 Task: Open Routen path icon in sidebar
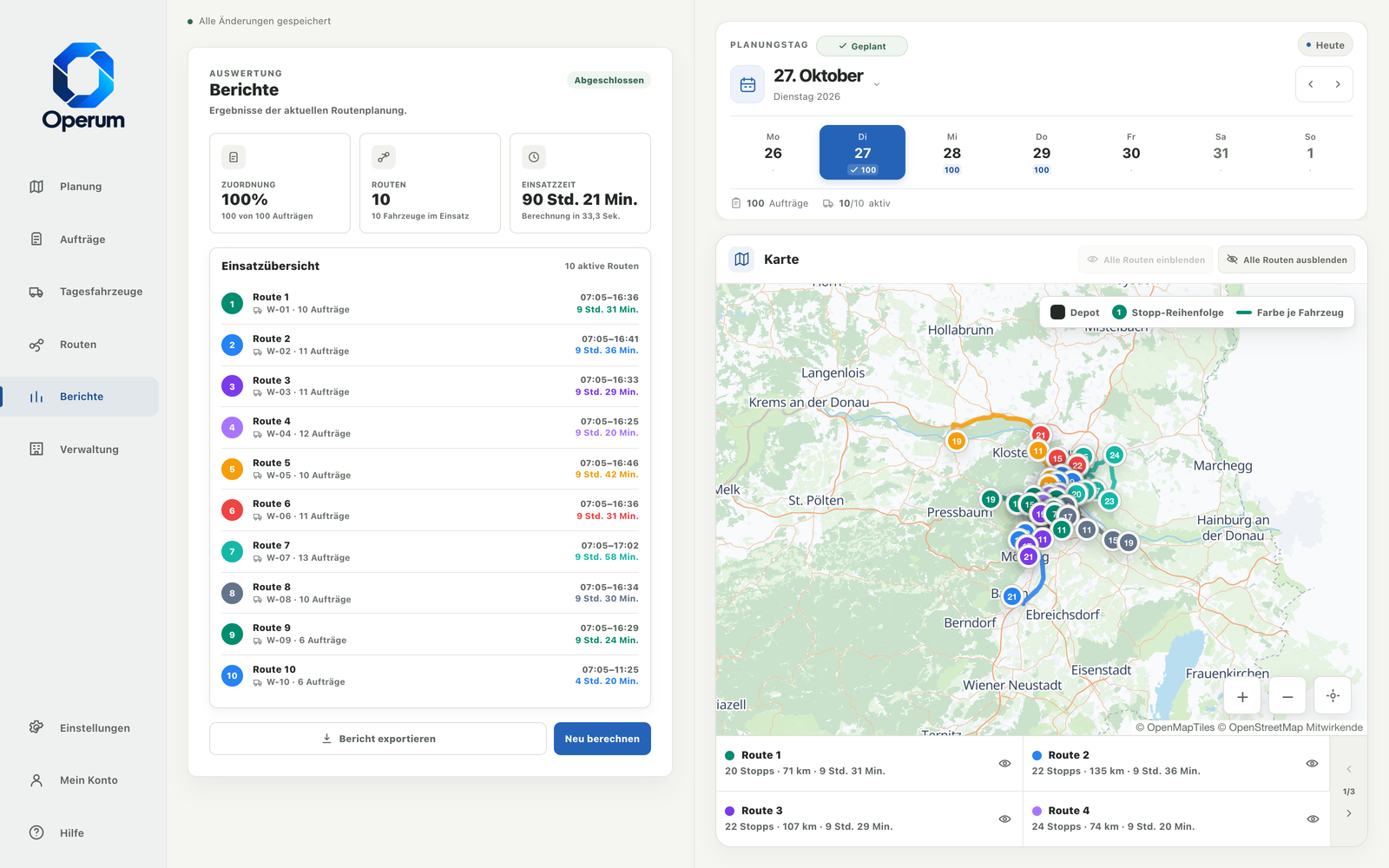point(36,345)
